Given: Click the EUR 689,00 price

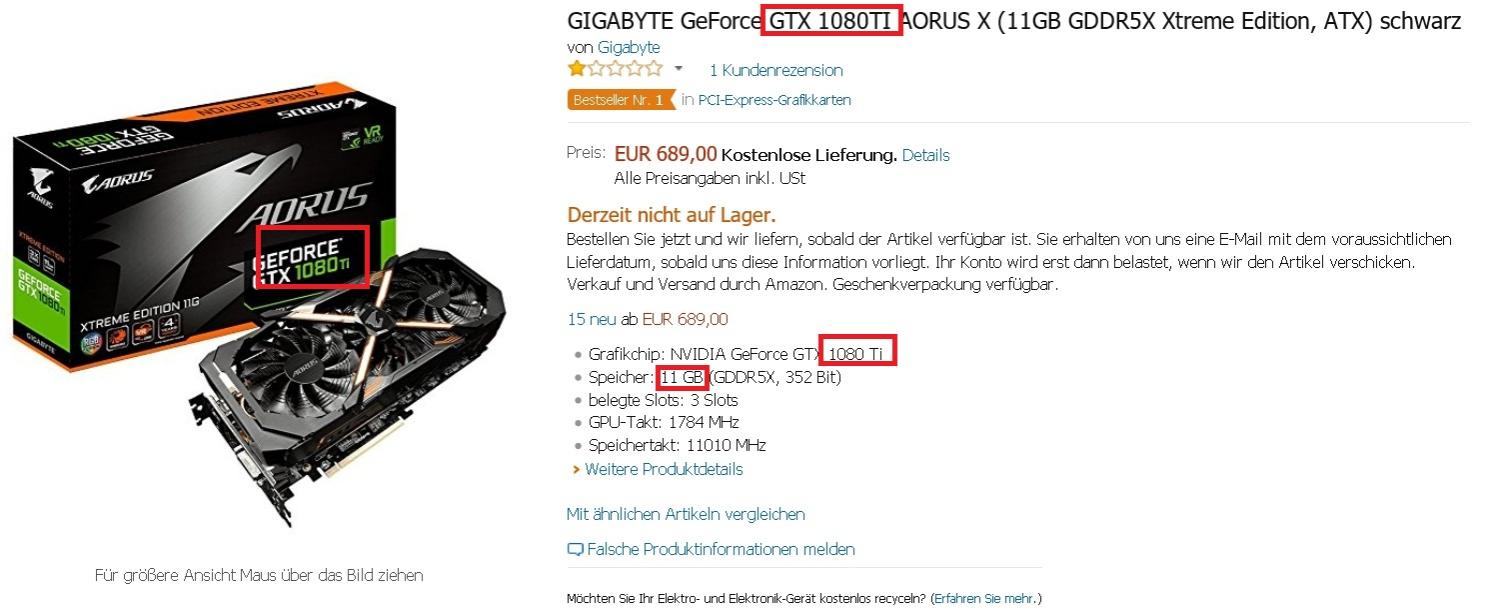Looking at the screenshot, I should pos(665,154).
